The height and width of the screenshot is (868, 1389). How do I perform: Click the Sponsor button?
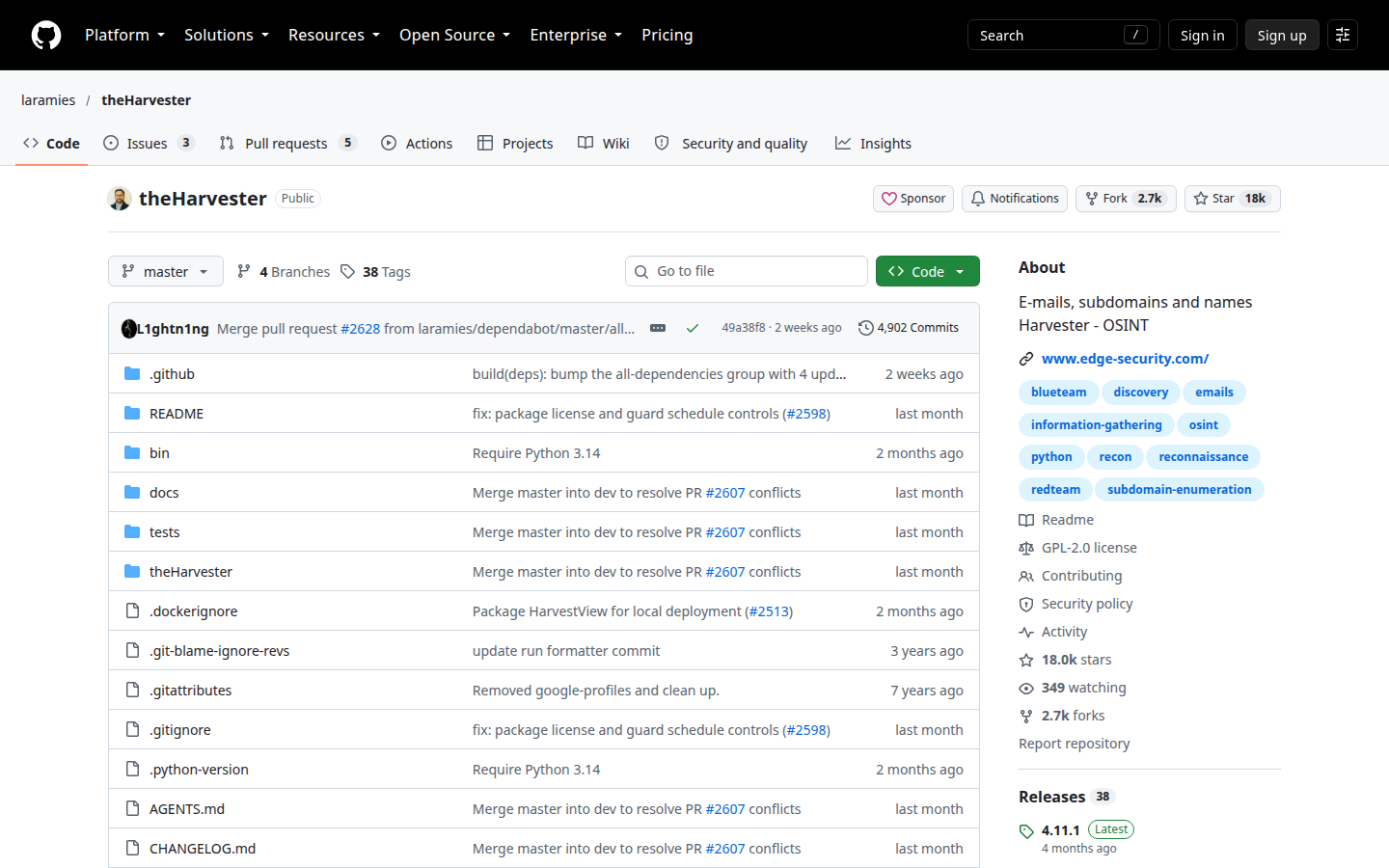click(913, 199)
